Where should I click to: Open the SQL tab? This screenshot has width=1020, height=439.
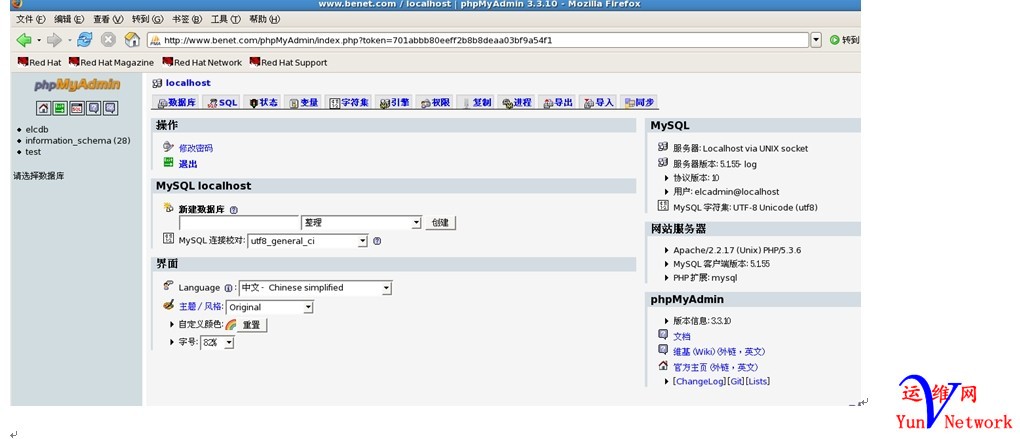tap(222, 103)
